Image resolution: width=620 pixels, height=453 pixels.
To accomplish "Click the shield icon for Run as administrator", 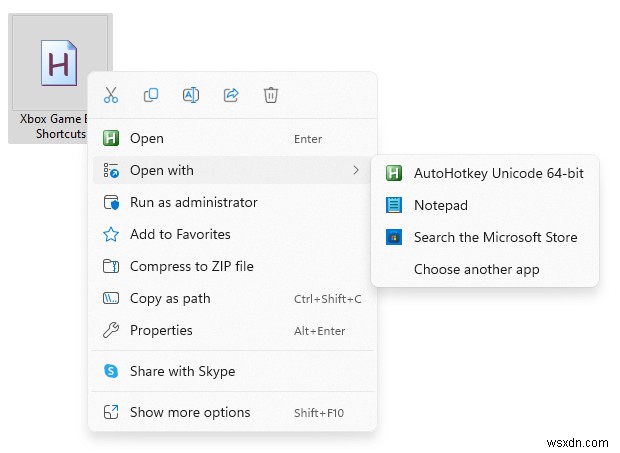I will pos(111,202).
